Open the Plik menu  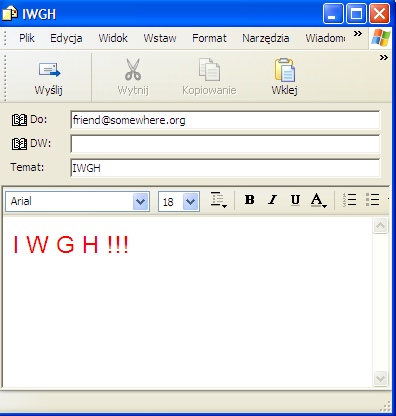pos(27,38)
